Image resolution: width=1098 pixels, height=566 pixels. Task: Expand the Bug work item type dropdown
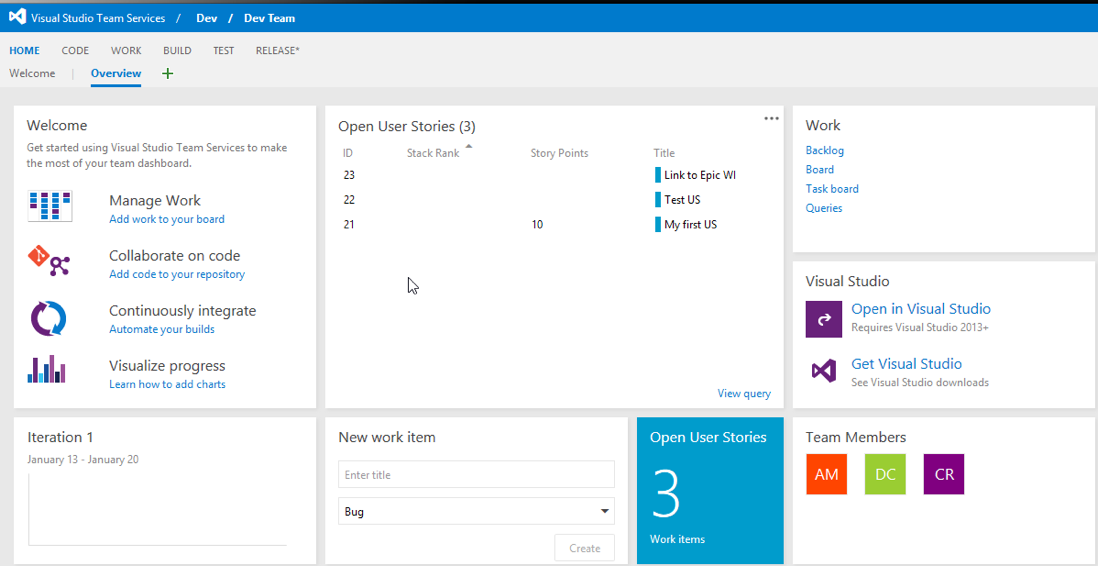(x=604, y=512)
